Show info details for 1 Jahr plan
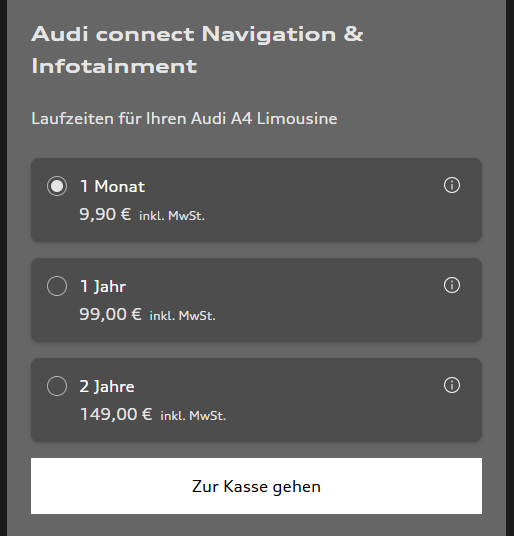This screenshot has width=514, height=536. 452,285
